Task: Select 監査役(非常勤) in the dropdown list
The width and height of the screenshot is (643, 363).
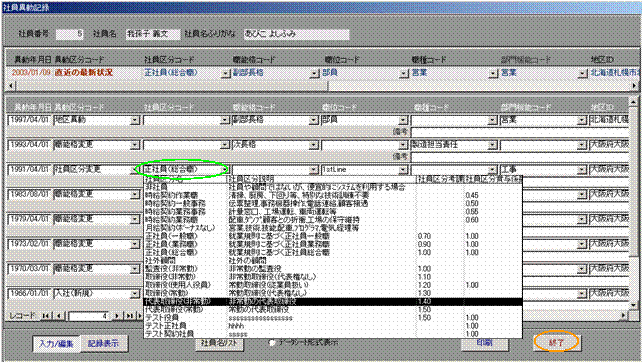Action: [x=333, y=269]
